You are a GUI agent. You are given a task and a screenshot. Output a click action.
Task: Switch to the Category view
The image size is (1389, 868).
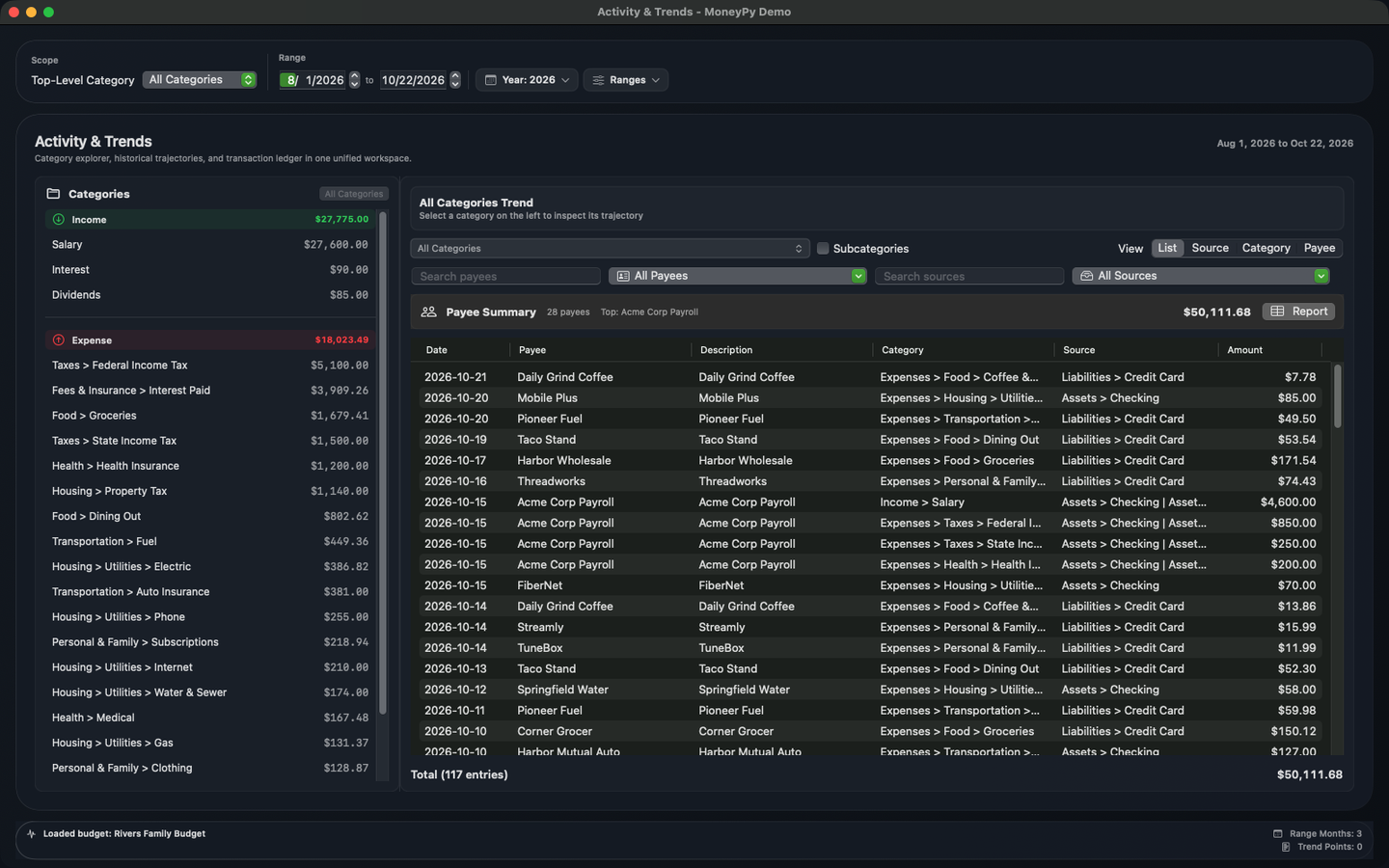1266,248
